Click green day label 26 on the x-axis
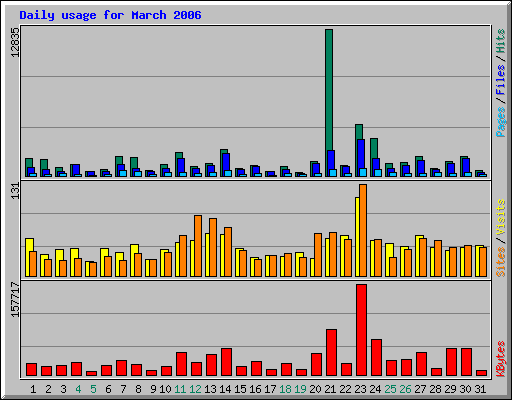 point(405,389)
